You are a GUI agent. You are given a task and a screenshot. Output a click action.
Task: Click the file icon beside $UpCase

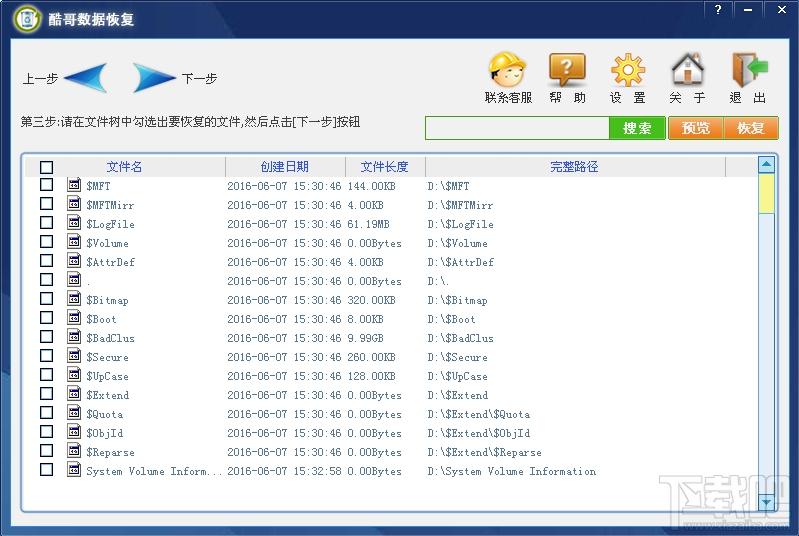pos(74,374)
